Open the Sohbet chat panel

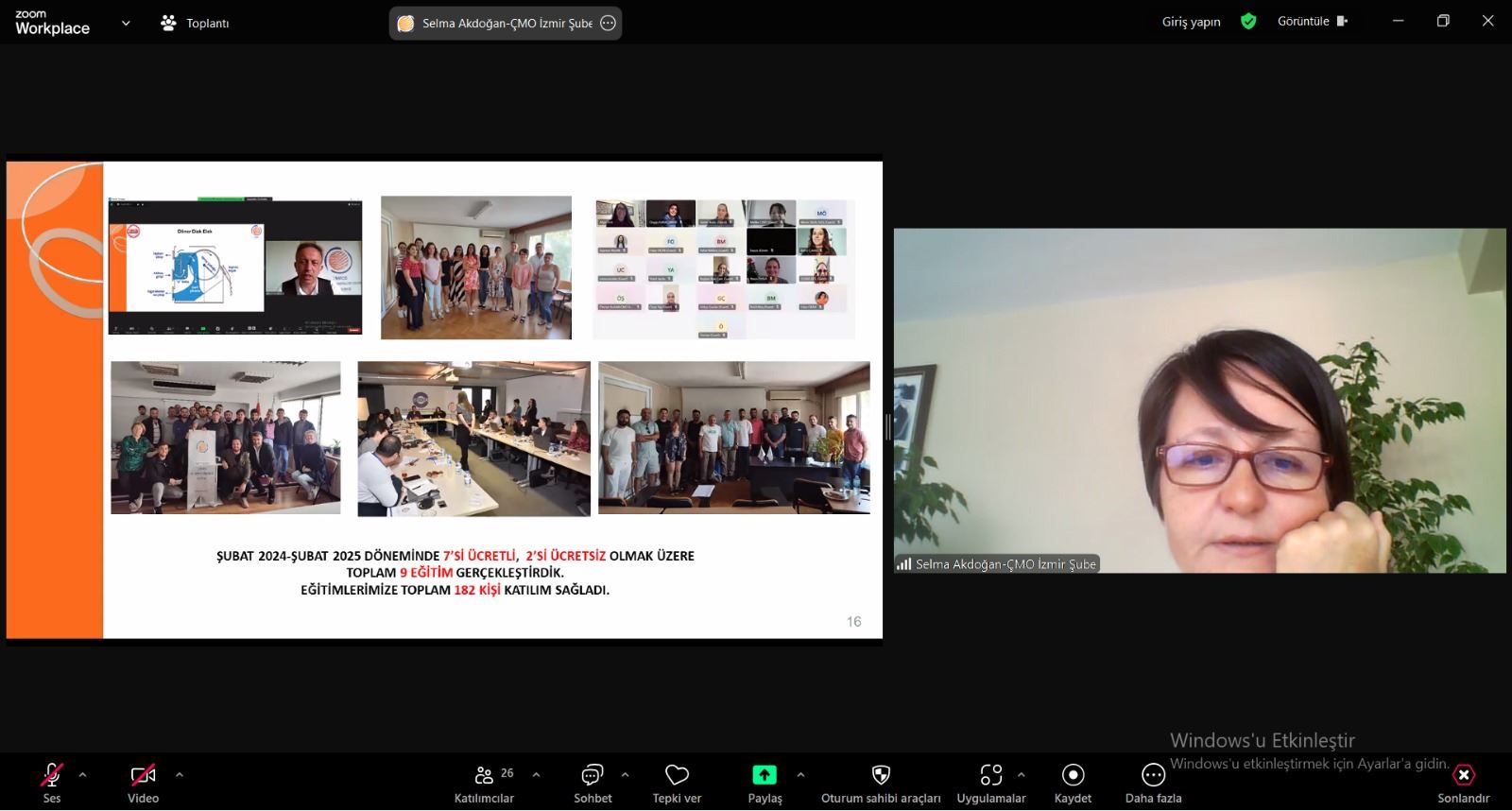[x=593, y=776]
